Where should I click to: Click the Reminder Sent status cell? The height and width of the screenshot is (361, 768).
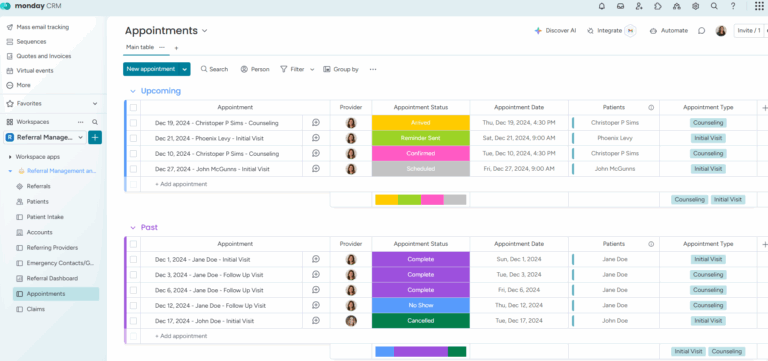[x=421, y=138]
